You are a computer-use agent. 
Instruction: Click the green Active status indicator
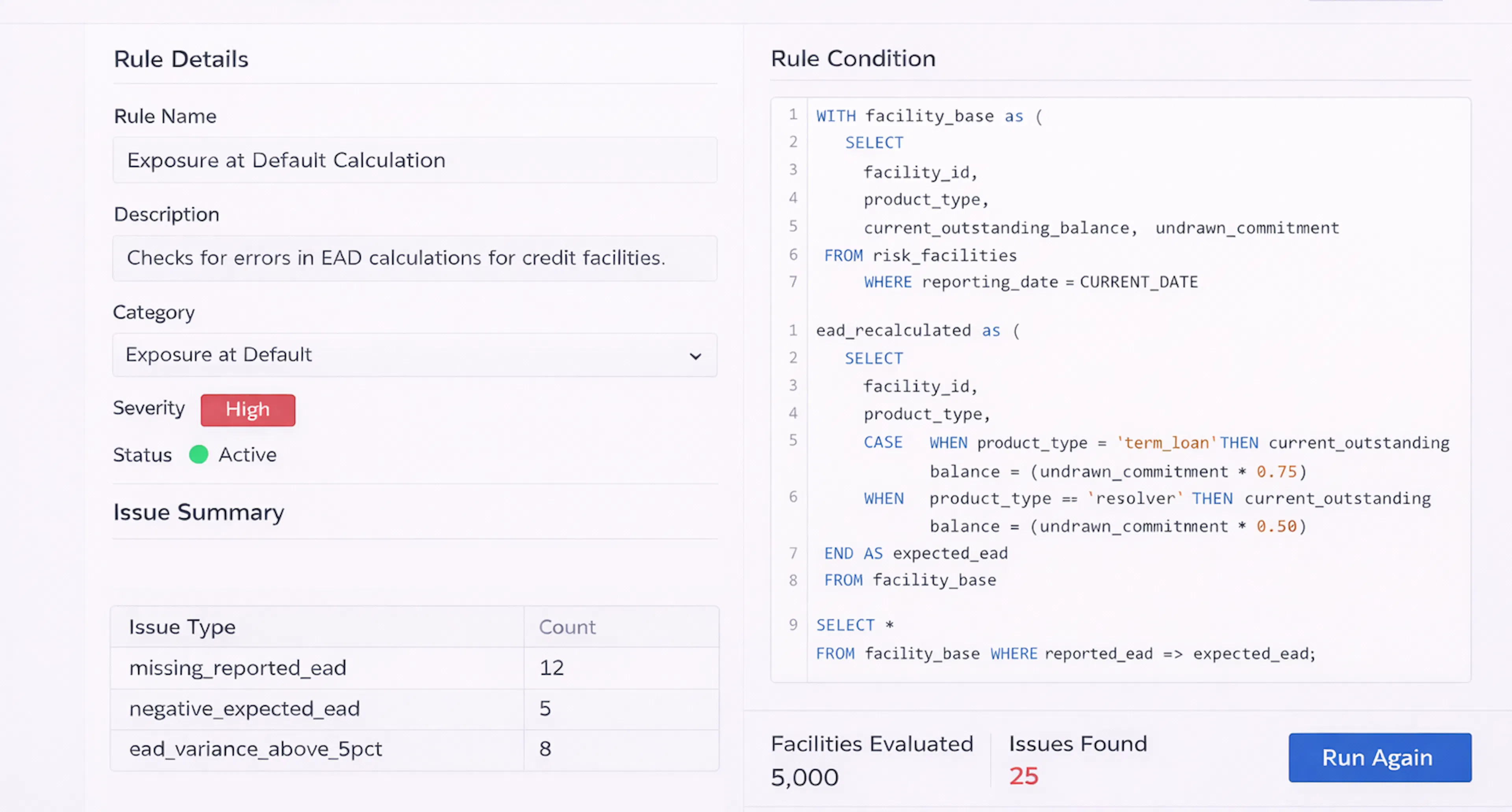[x=198, y=454]
